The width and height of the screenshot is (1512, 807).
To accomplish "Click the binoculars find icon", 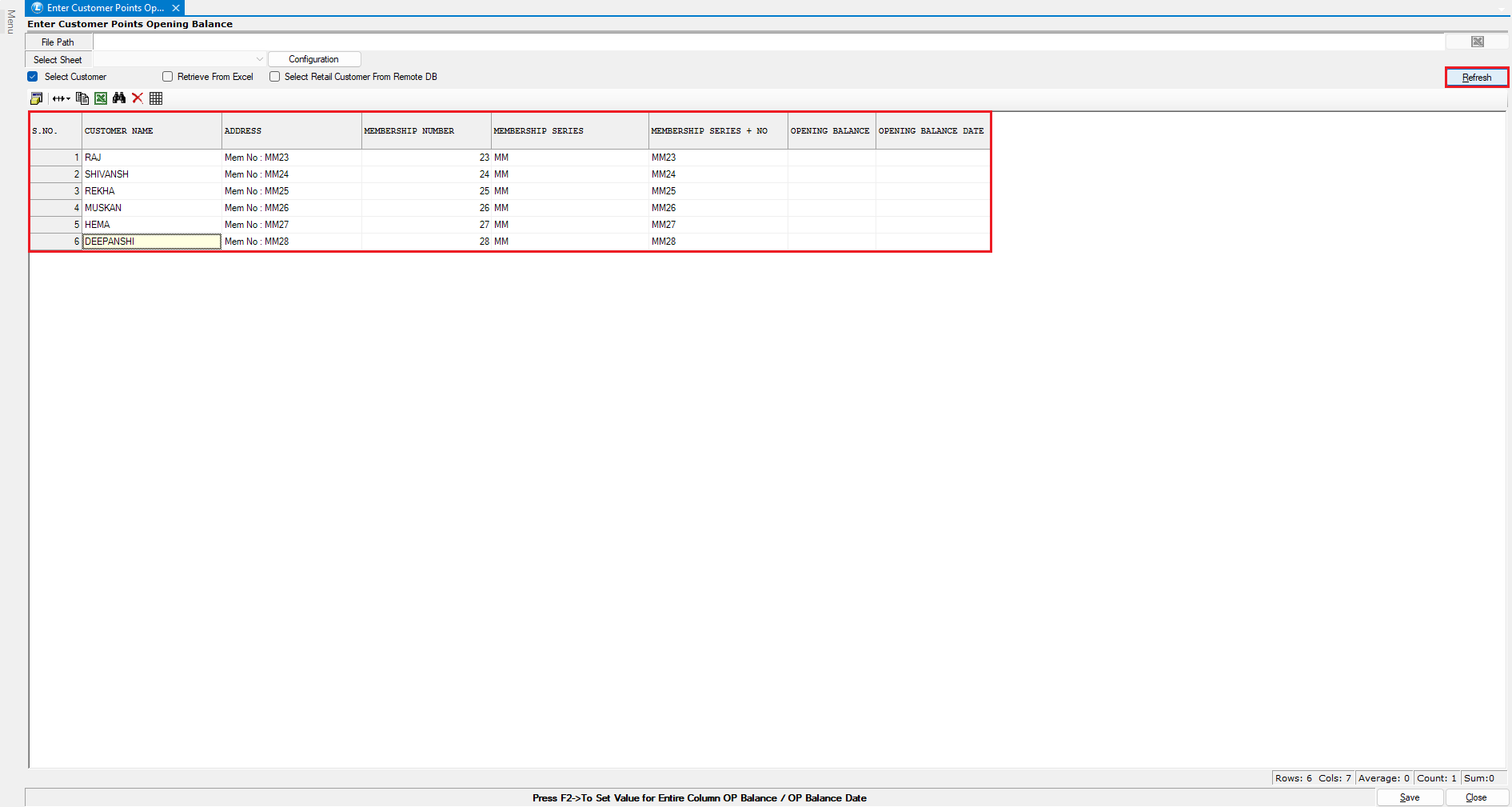I will click(x=119, y=98).
